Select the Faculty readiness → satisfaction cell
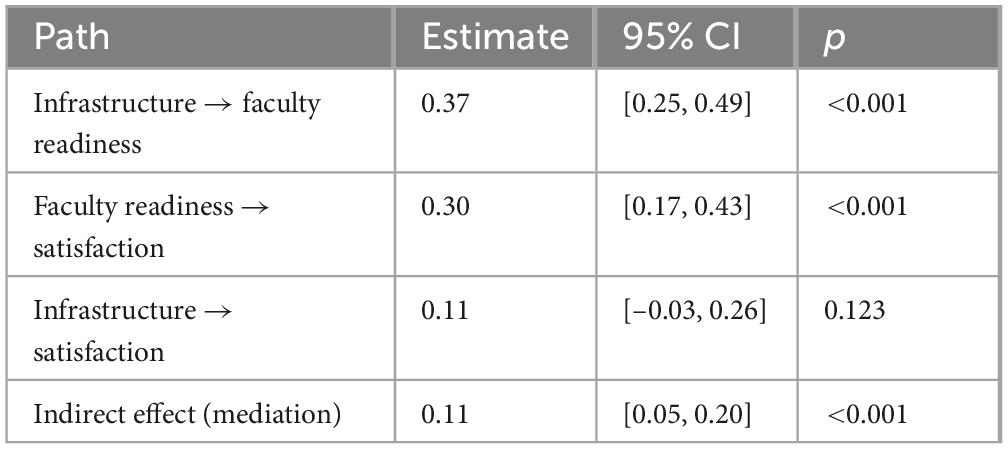The width and height of the screenshot is (1008, 449). pyautogui.click(x=152, y=226)
